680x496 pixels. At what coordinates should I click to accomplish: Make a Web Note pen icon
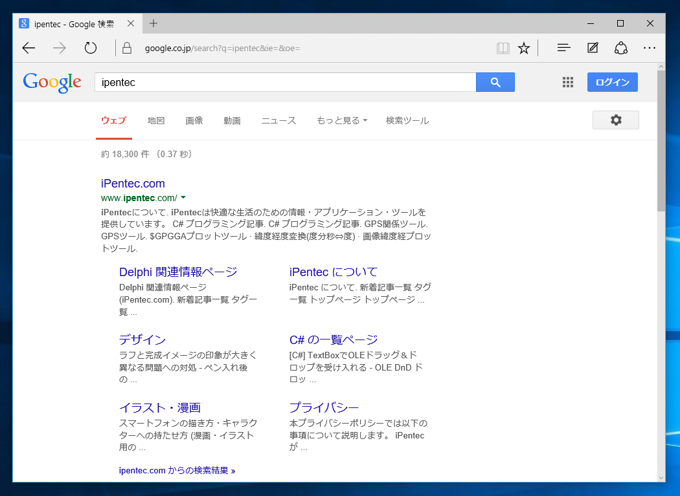[x=592, y=48]
